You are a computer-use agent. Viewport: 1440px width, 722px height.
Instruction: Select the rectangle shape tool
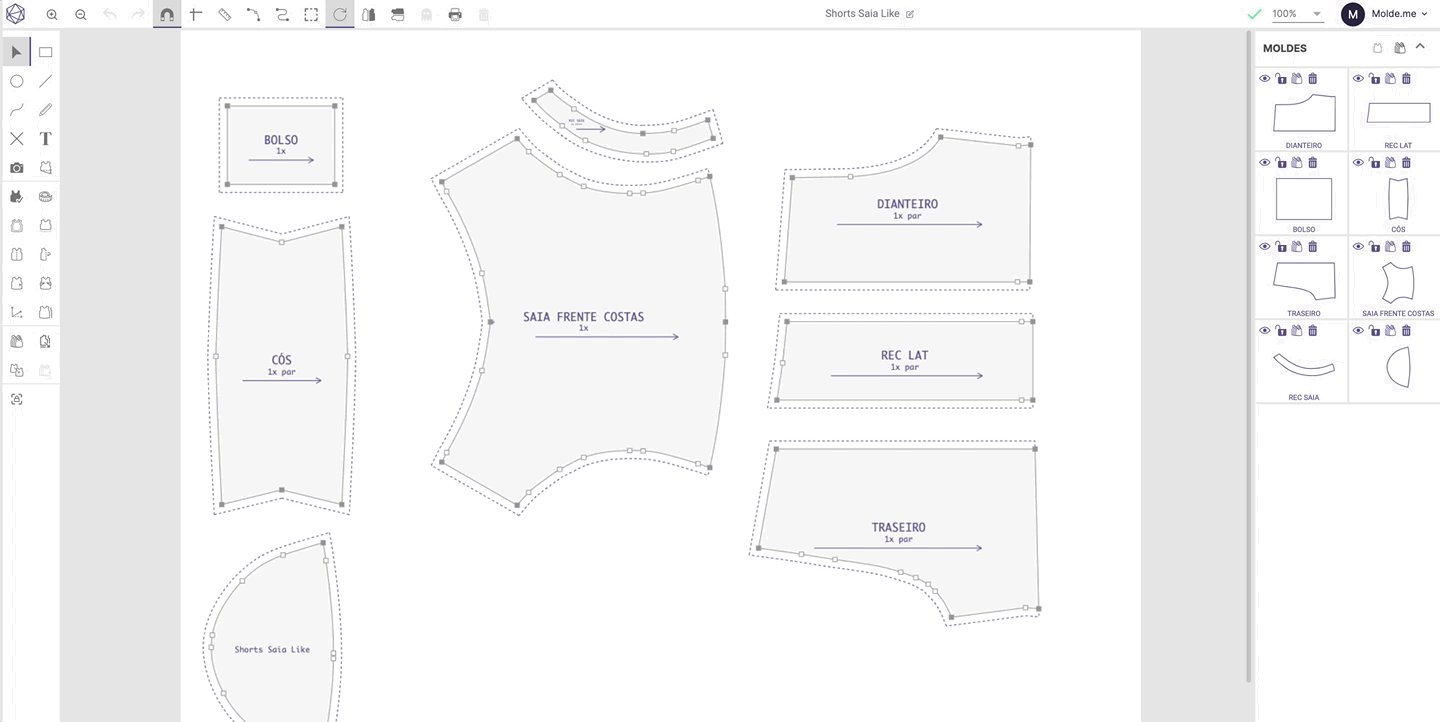tap(45, 52)
